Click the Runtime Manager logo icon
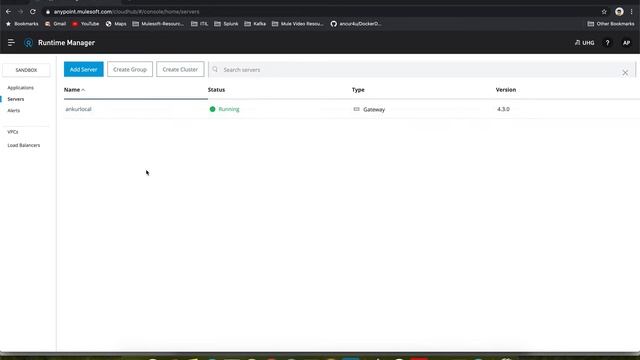The image size is (640, 360). tap(28, 42)
